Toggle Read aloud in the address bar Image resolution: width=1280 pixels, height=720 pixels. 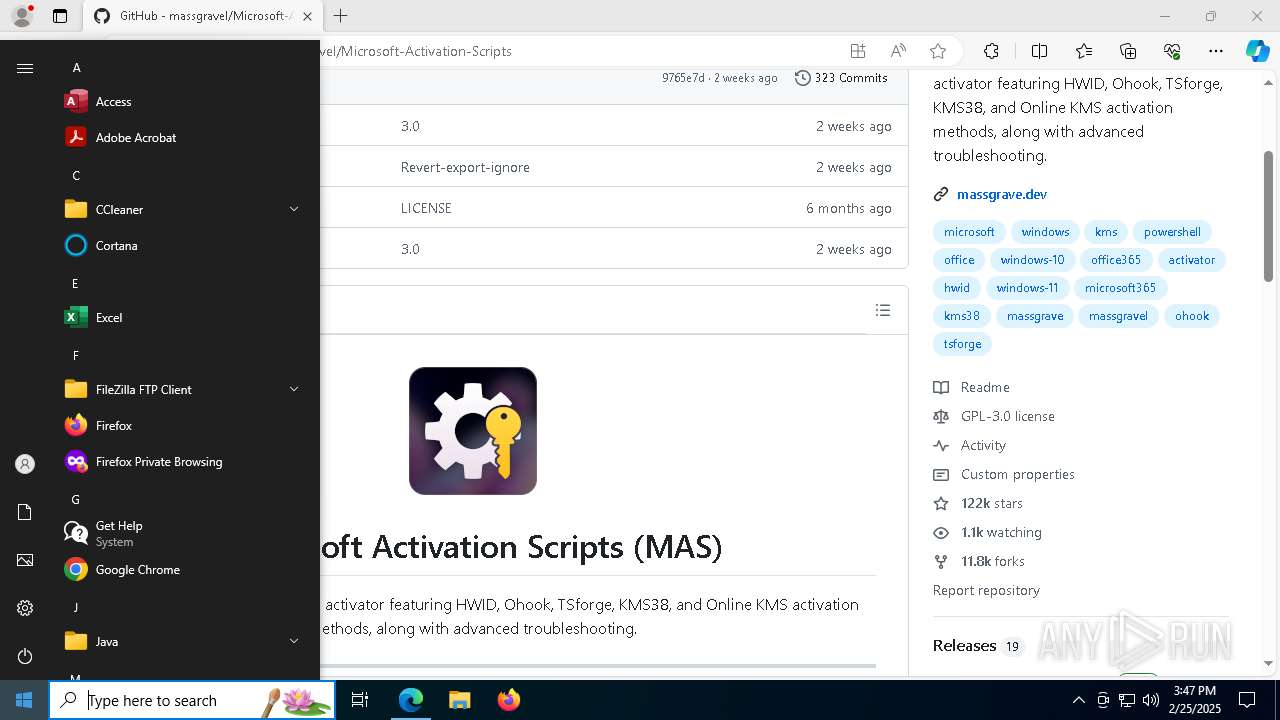point(898,51)
